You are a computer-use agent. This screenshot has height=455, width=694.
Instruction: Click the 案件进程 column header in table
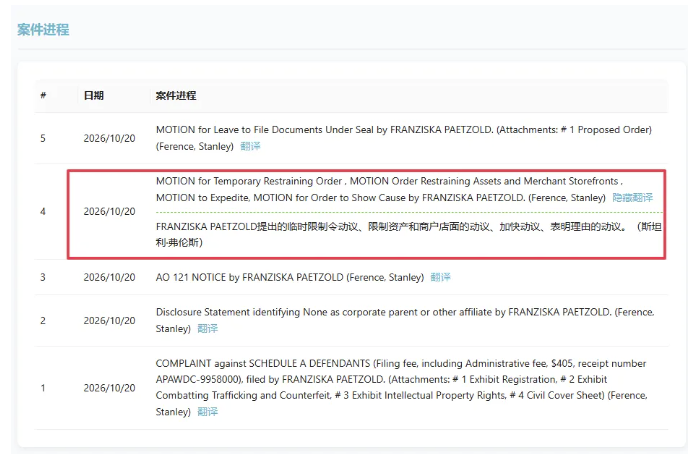point(176,96)
